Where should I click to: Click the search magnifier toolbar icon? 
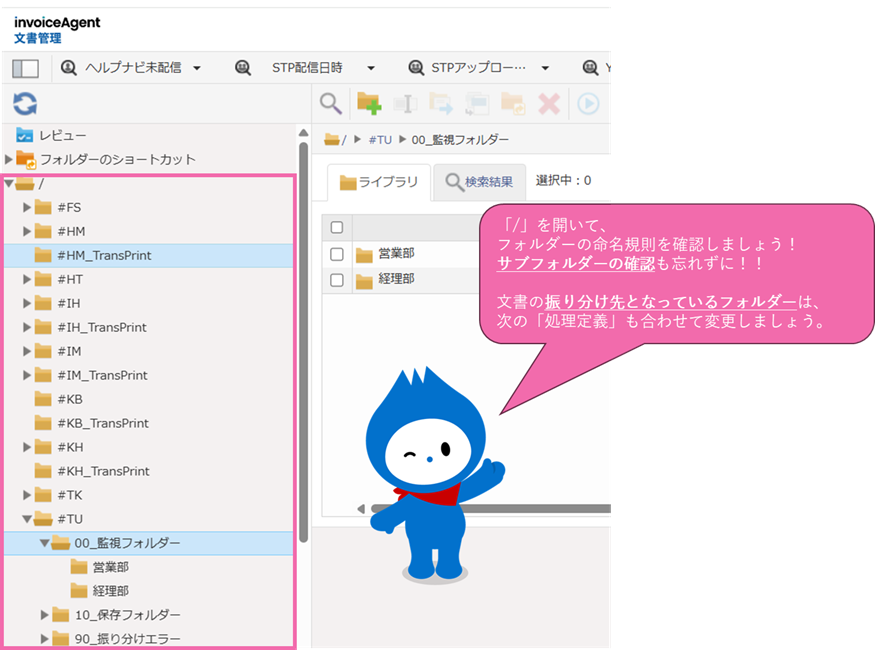pyautogui.click(x=330, y=103)
